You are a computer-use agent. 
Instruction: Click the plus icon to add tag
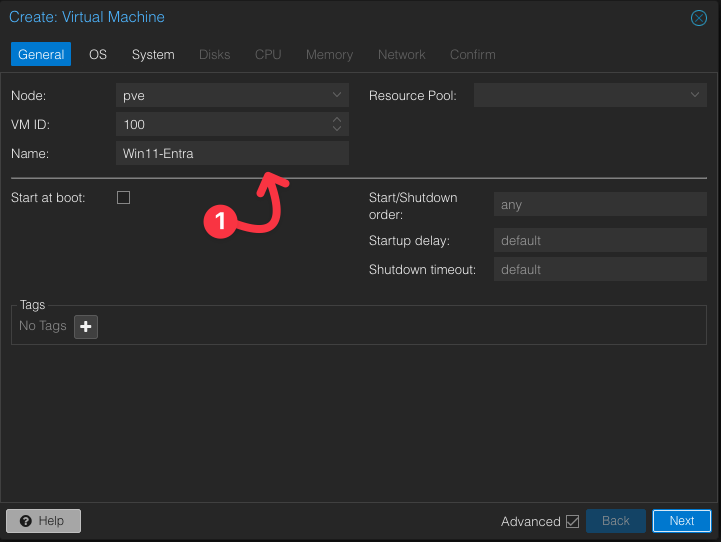[x=86, y=327]
